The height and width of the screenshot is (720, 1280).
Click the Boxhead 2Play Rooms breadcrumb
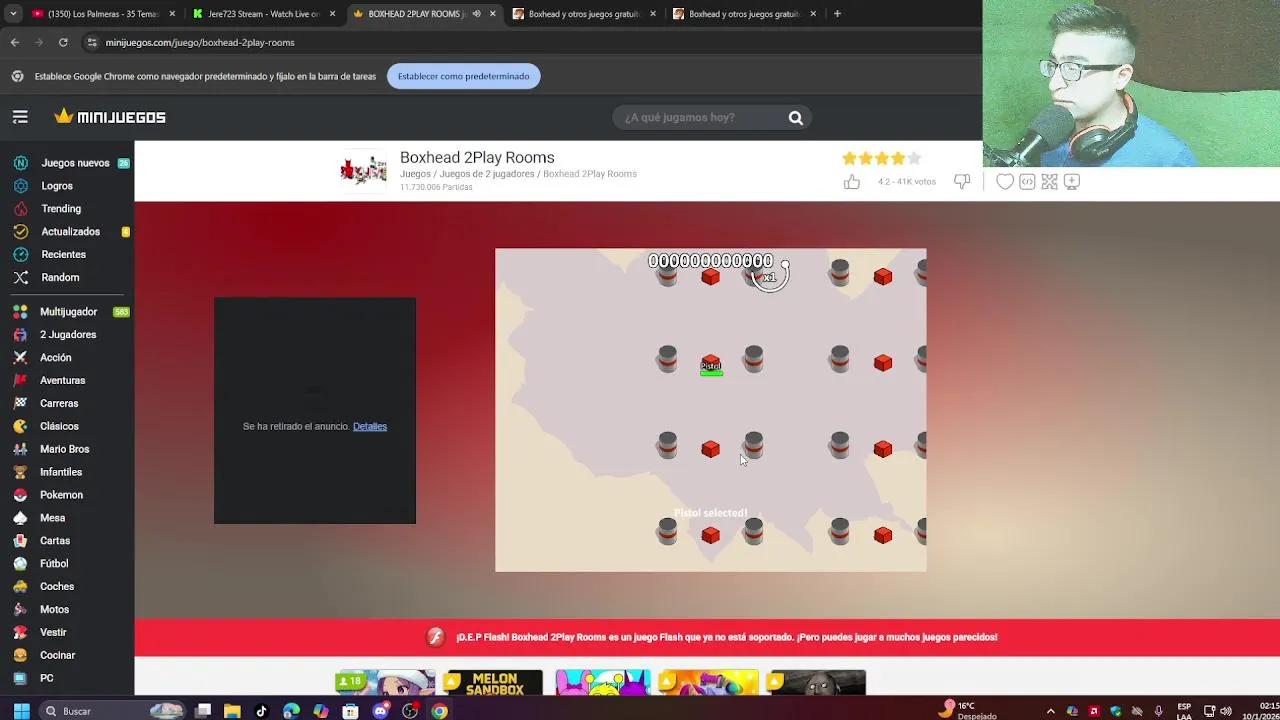pos(590,174)
